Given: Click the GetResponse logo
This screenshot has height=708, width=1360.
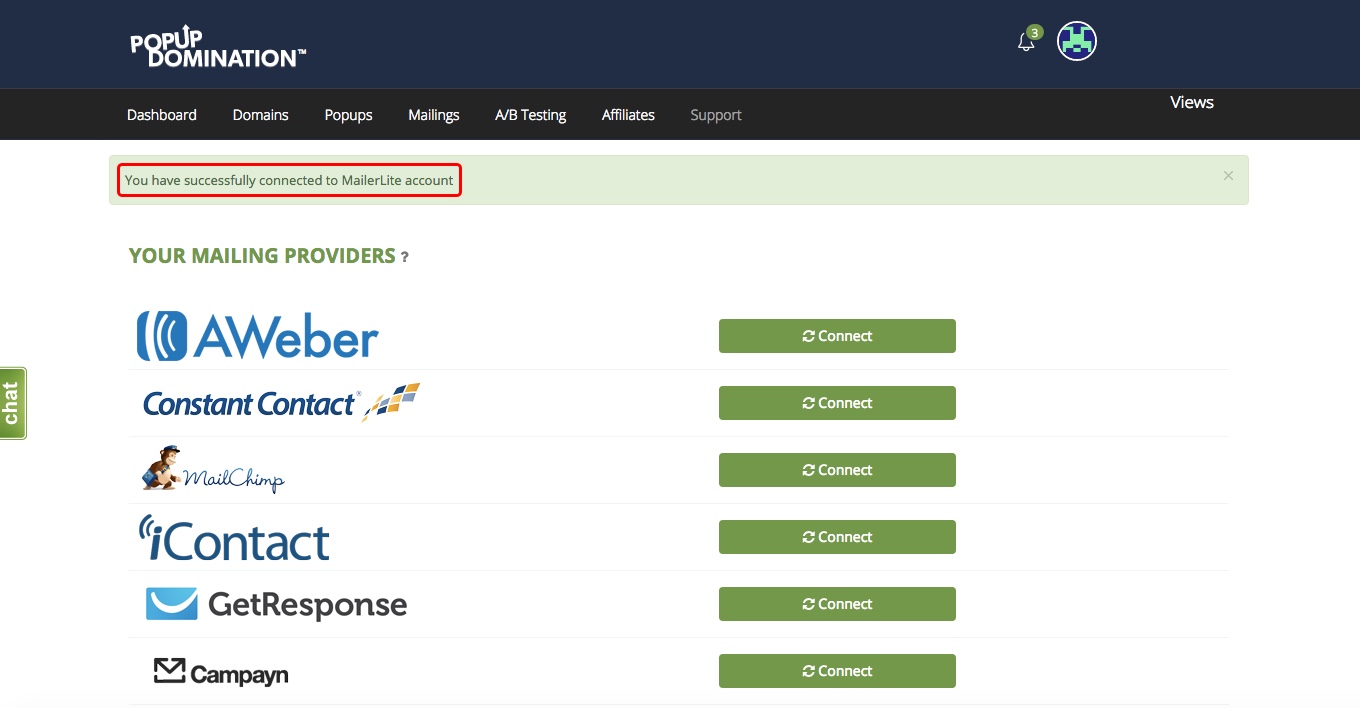Looking at the screenshot, I should [276, 604].
